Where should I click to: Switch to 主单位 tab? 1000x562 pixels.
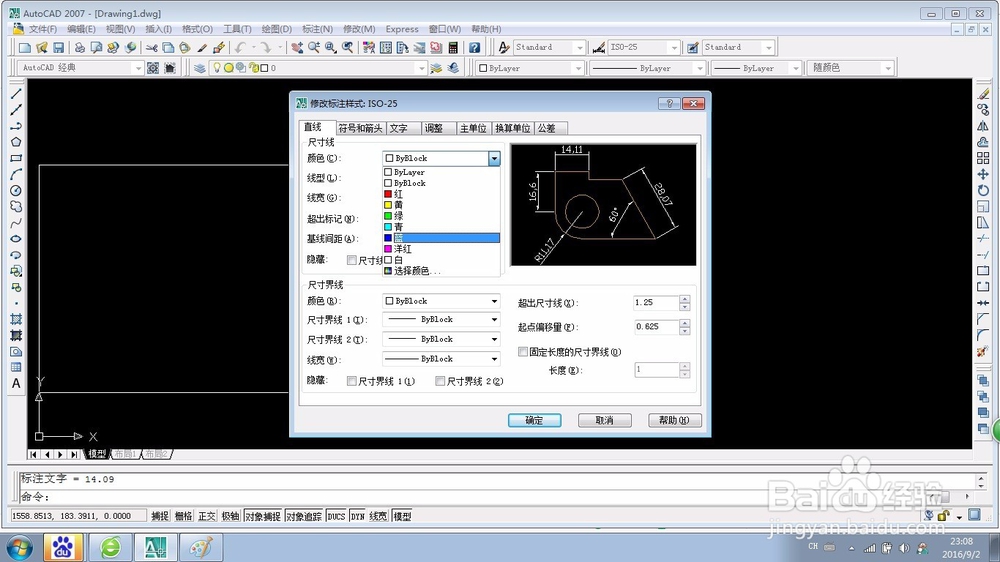point(473,128)
